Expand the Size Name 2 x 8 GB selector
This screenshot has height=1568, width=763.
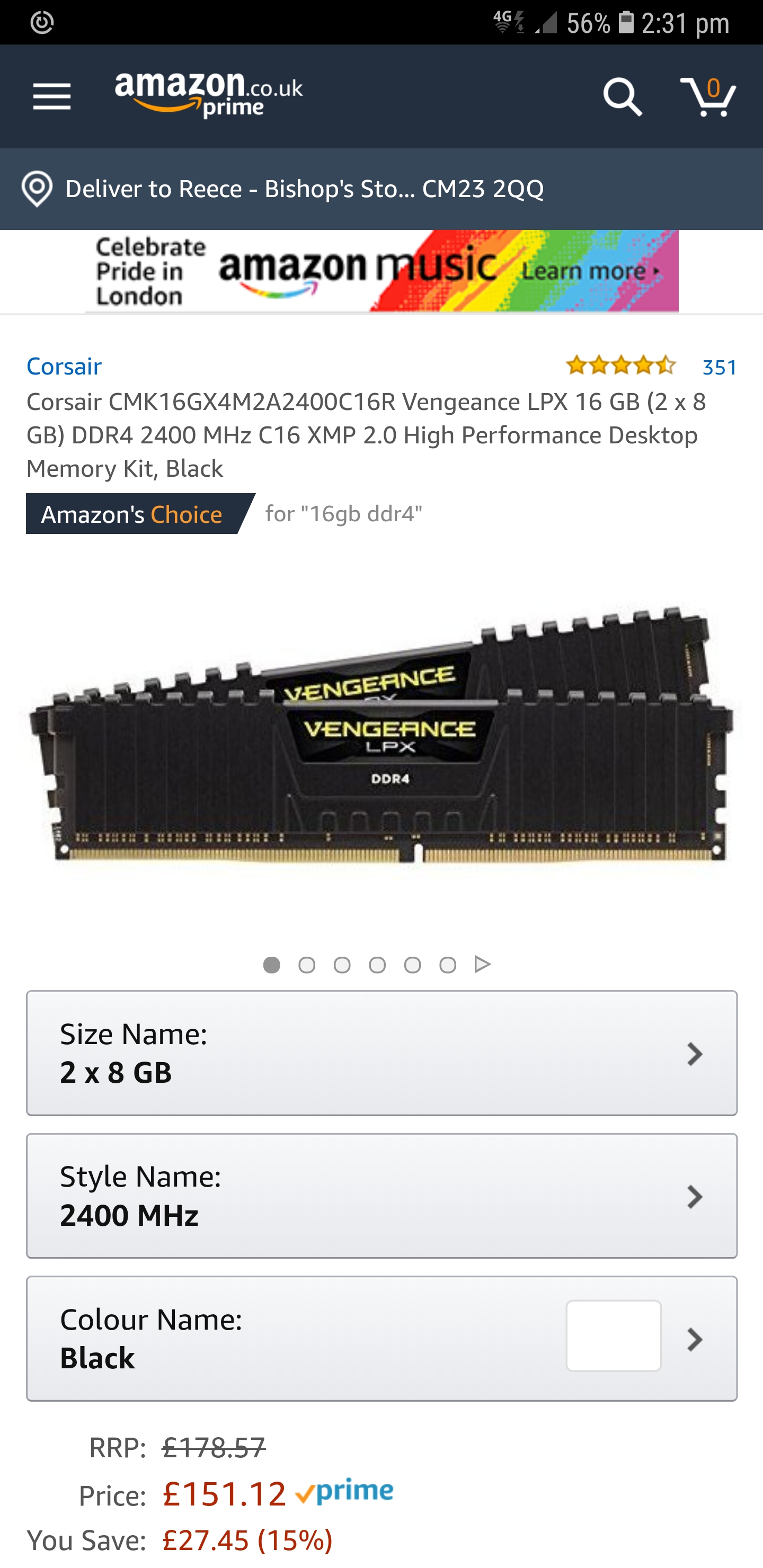(x=382, y=1053)
